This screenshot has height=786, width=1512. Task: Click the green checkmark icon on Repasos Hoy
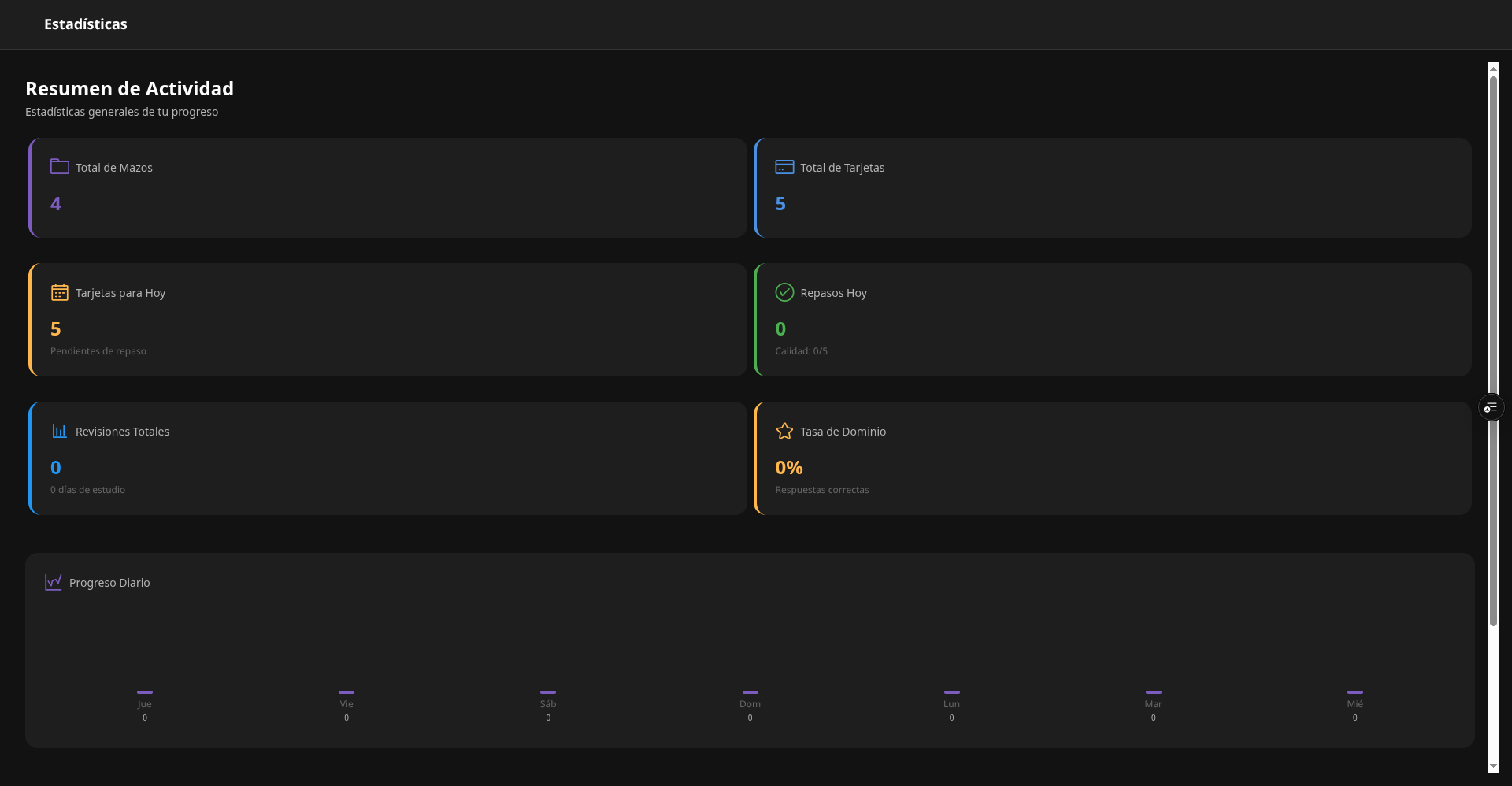pyautogui.click(x=784, y=291)
